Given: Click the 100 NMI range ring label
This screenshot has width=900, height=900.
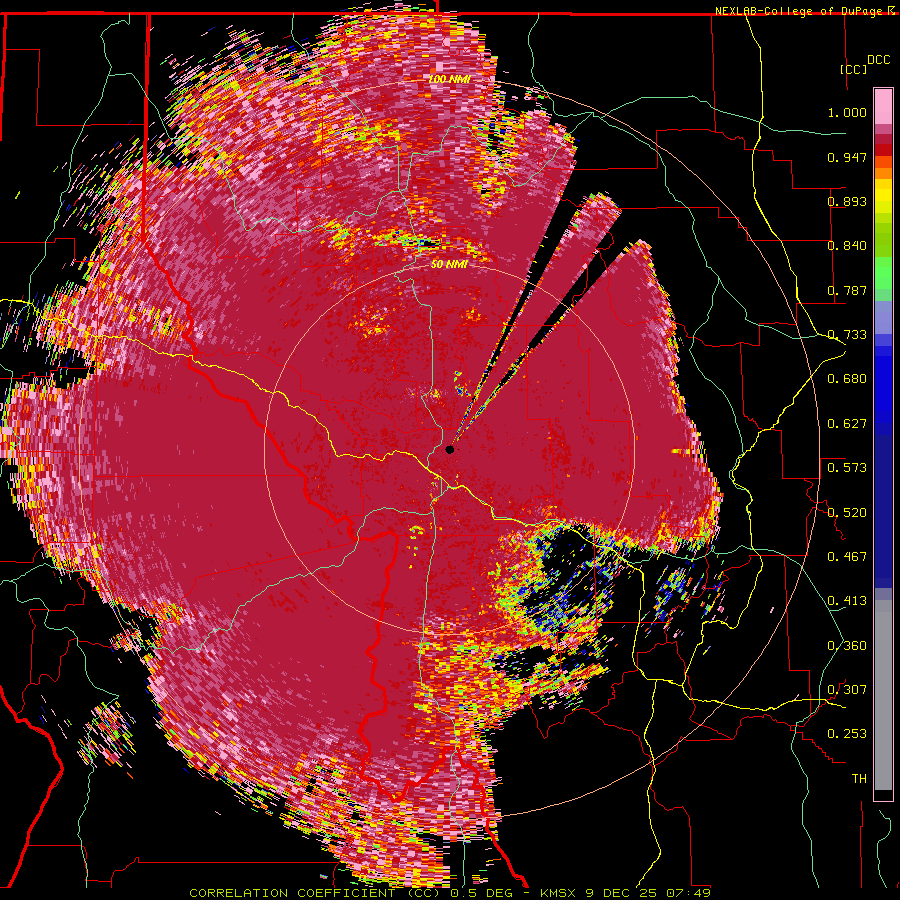Looking at the screenshot, I should (449, 79).
